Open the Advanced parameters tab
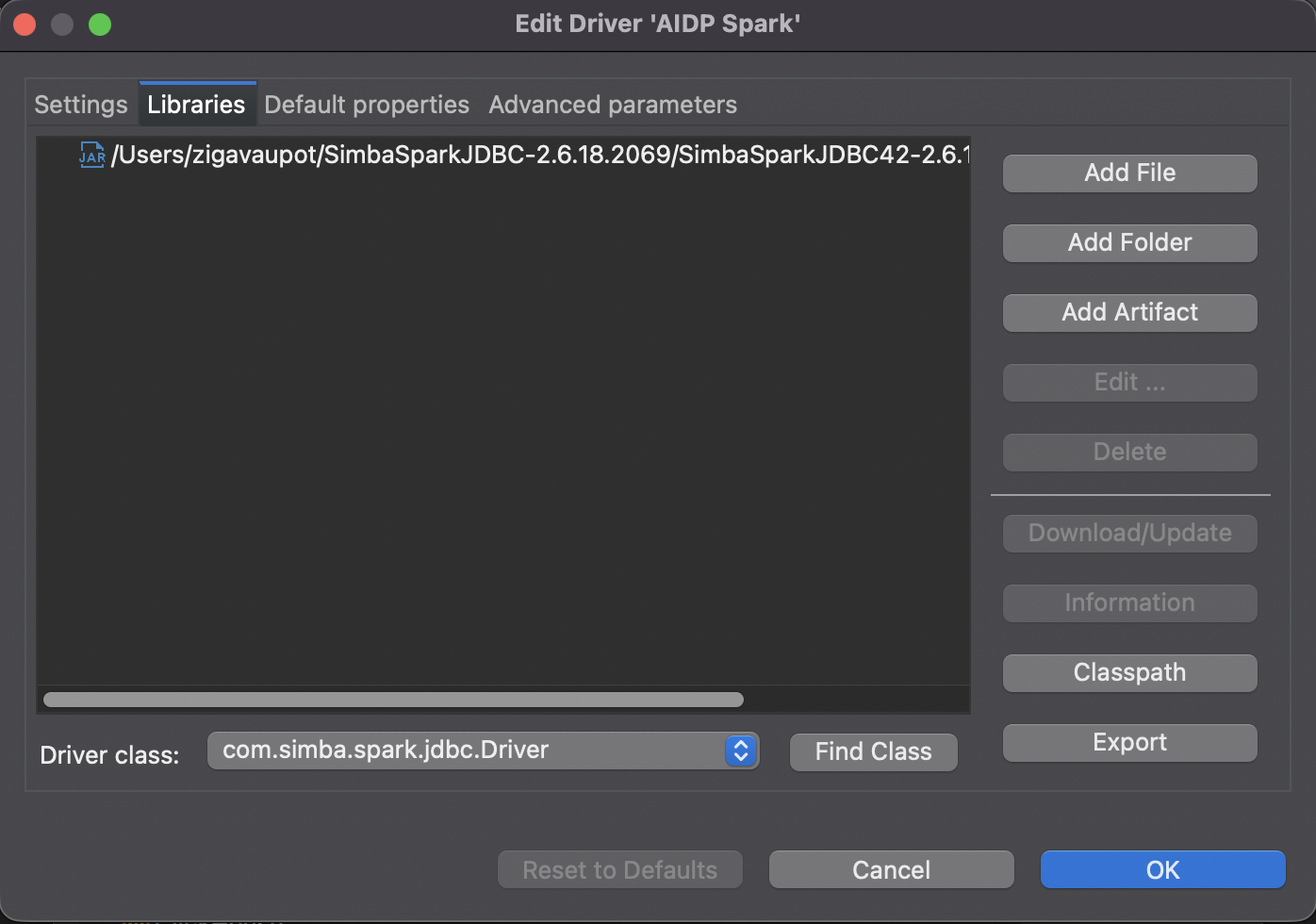 coord(613,105)
